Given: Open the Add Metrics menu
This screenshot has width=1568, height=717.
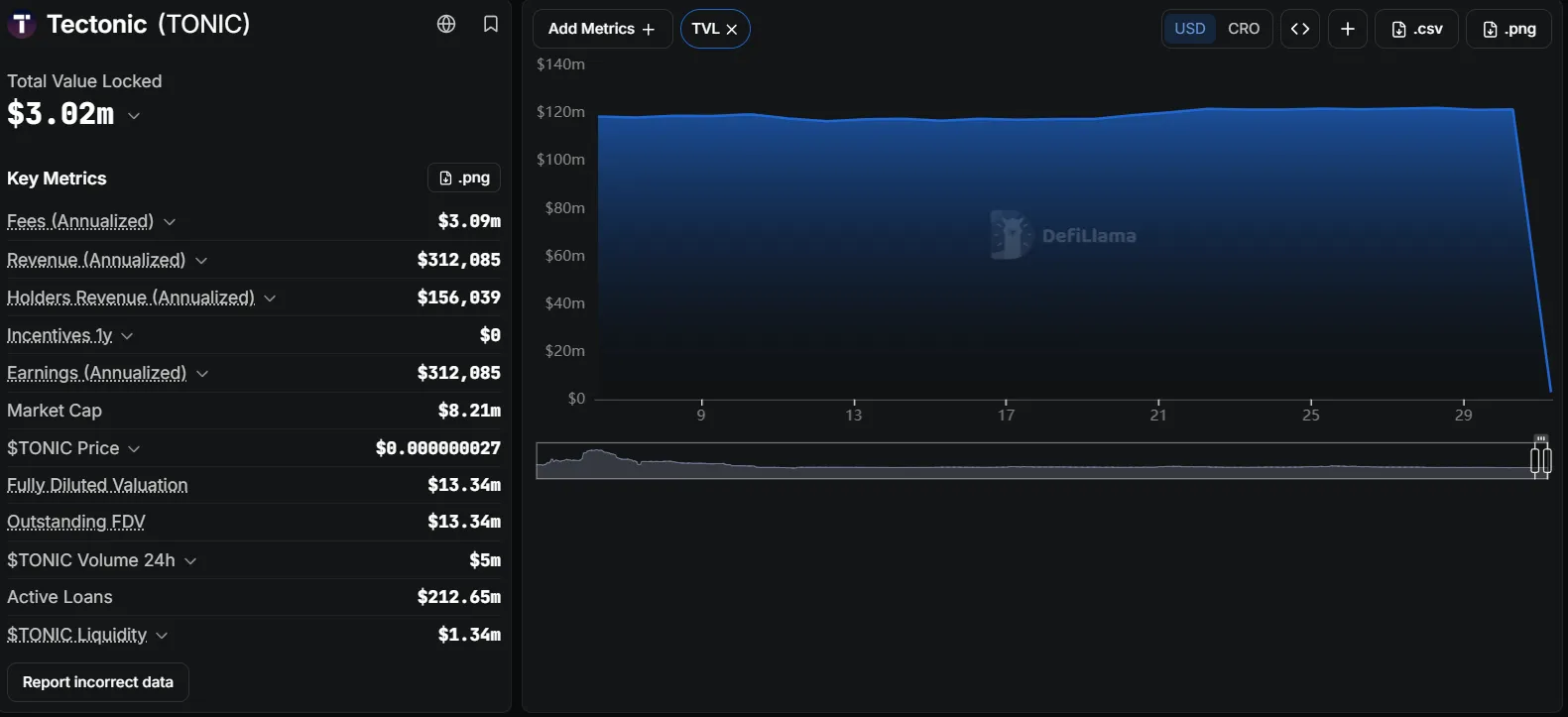Looking at the screenshot, I should 602,29.
